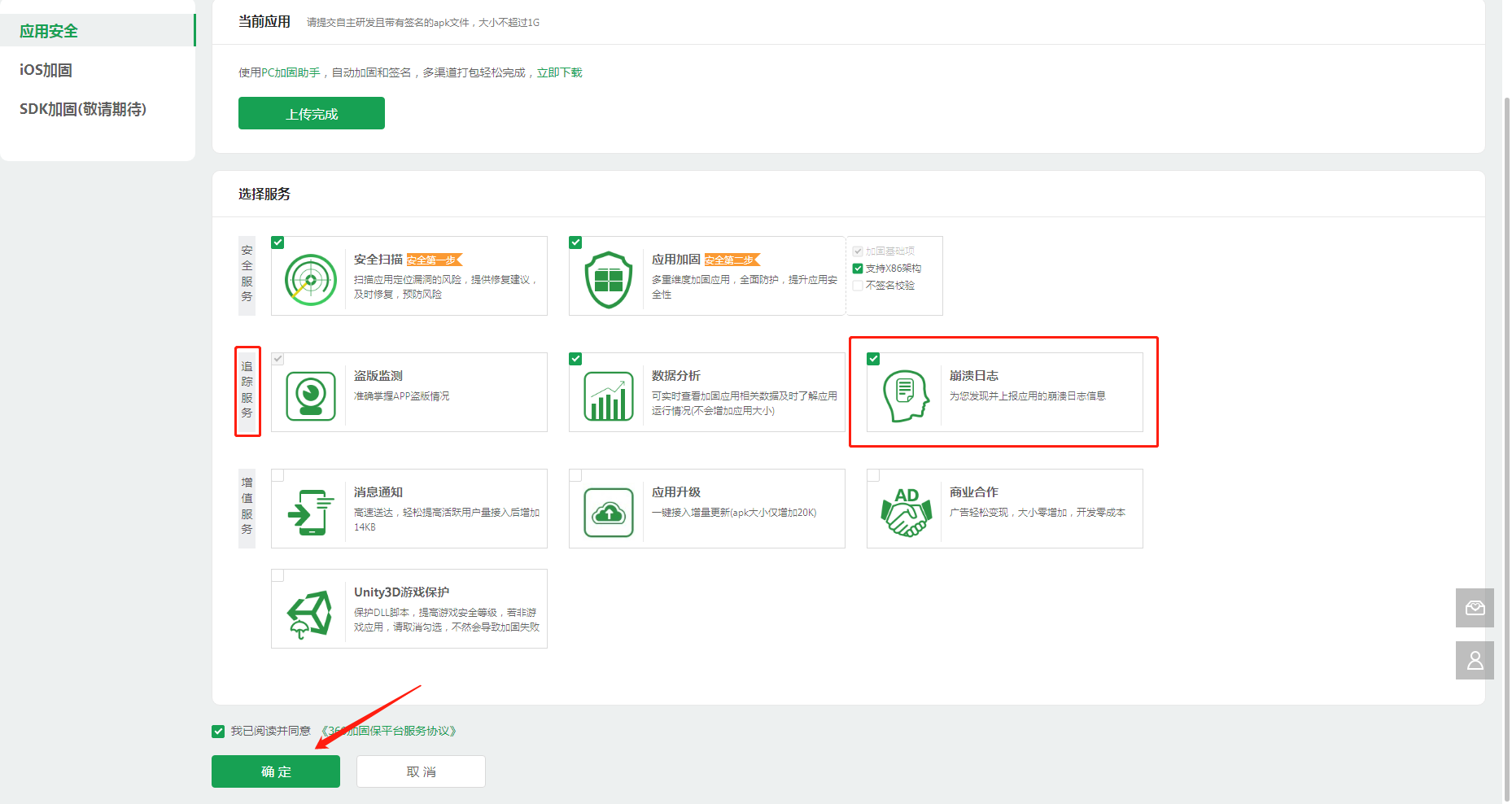Open the user profile floating icon
The image size is (1512, 804).
(x=1475, y=660)
